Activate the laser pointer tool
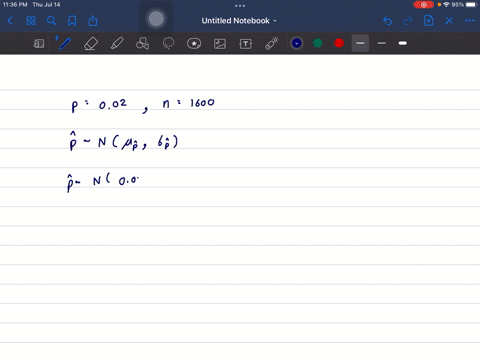The image size is (480, 360). 272,43
